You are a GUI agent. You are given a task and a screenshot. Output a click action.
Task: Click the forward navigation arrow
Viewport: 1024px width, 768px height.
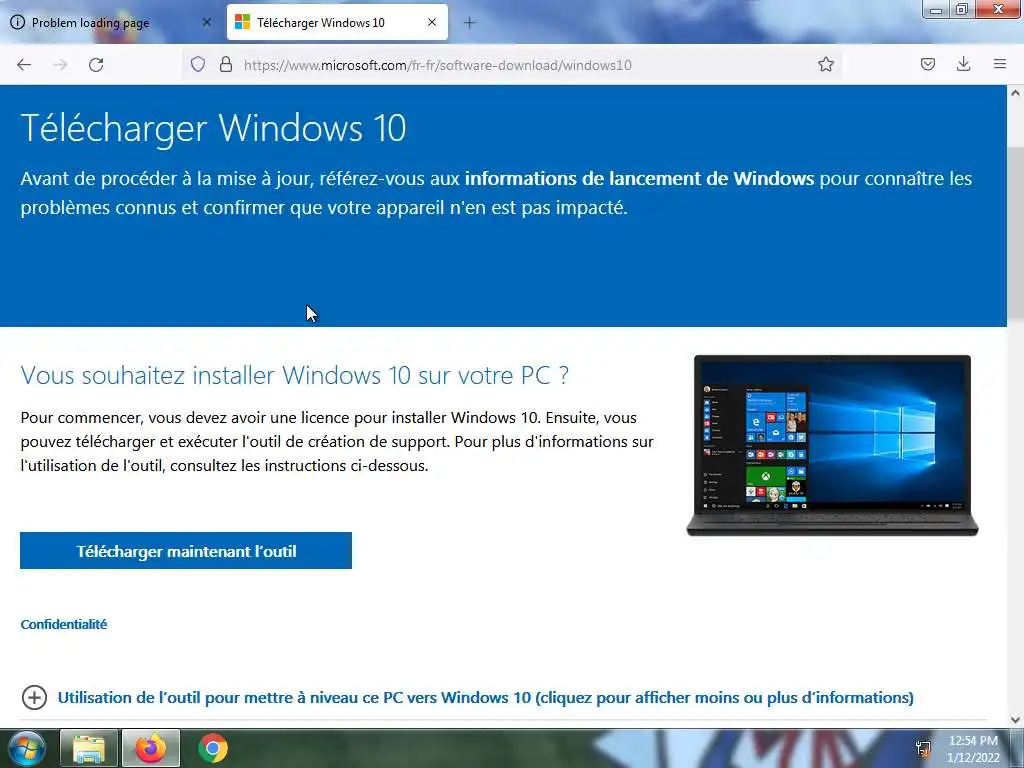click(x=60, y=65)
